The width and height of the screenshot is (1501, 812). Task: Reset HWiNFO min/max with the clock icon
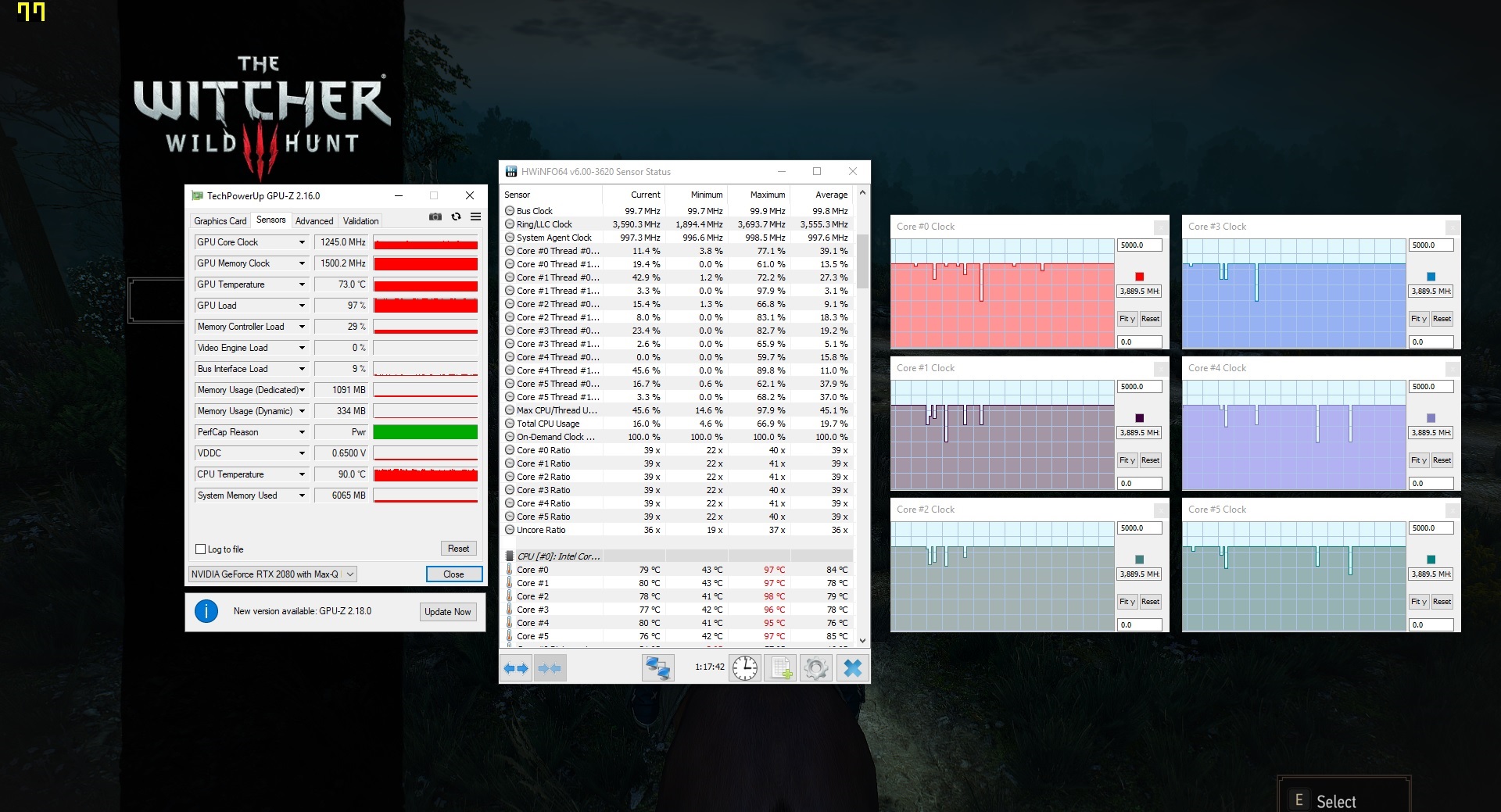(745, 668)
